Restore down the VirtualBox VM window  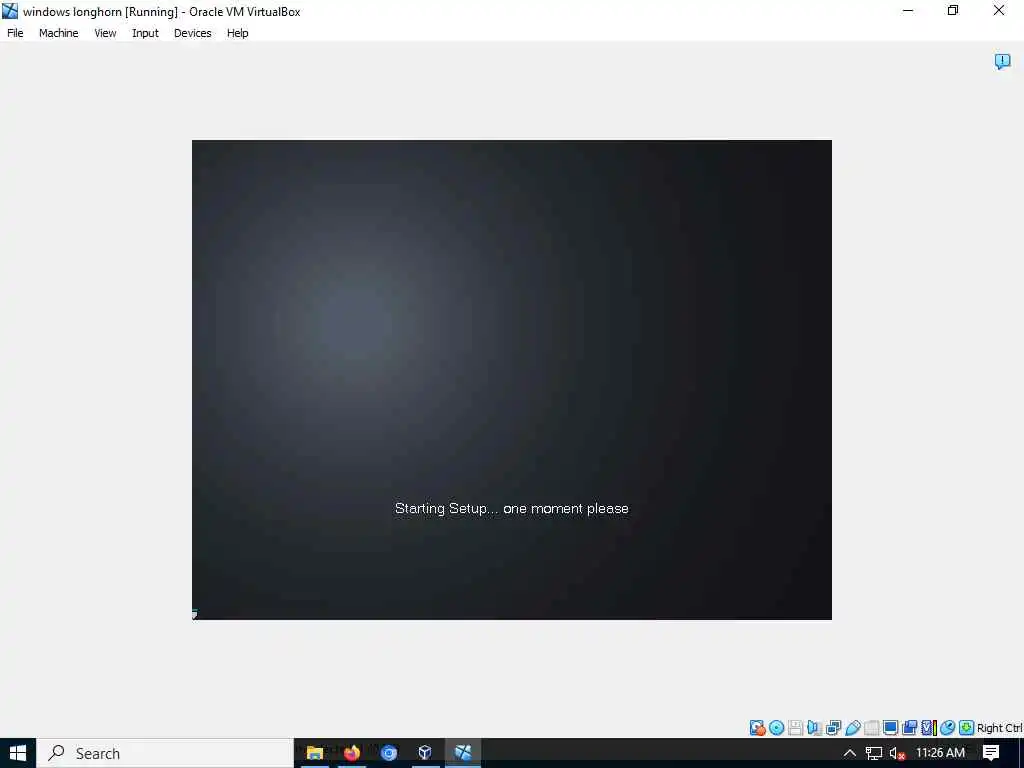tap(953, 10)
